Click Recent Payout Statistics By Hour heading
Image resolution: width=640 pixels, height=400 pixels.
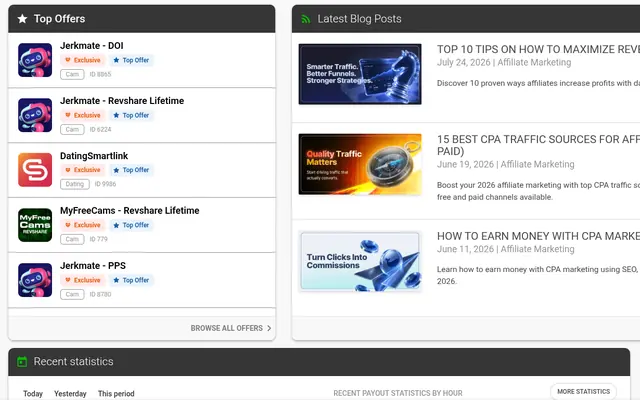tap(398, 393)
